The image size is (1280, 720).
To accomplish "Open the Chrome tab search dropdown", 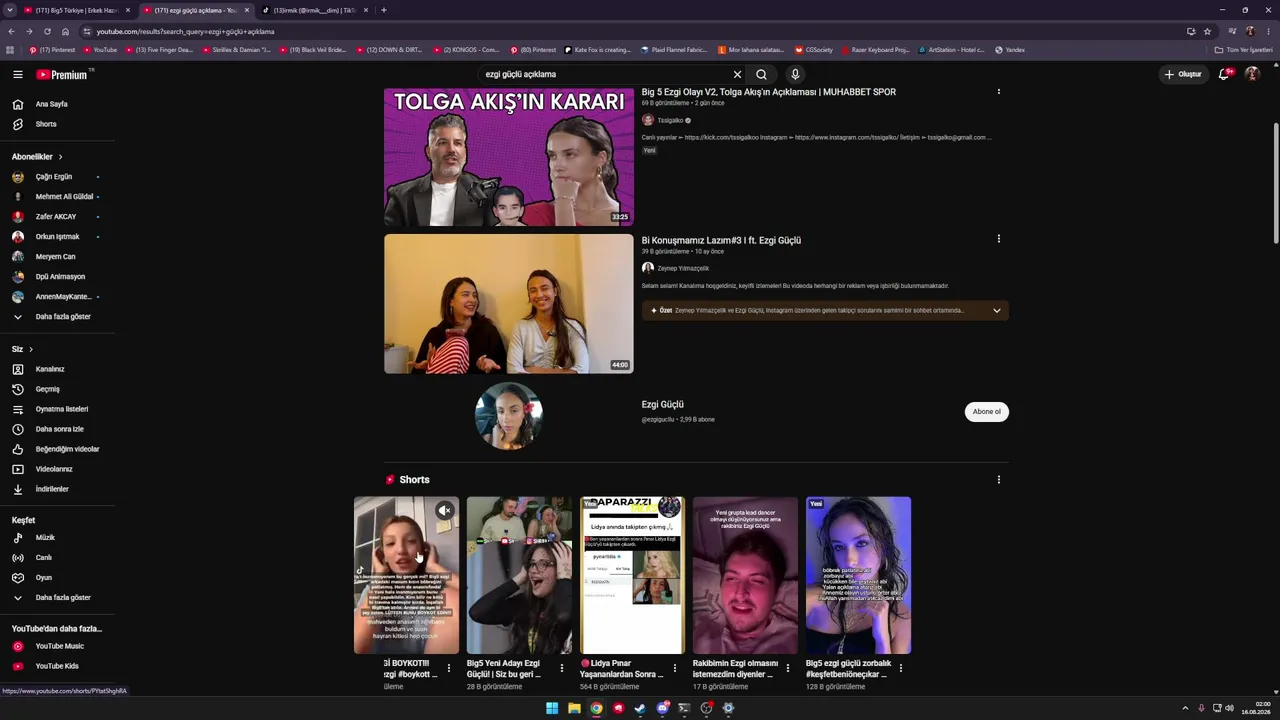I will [x=10, y=10].
